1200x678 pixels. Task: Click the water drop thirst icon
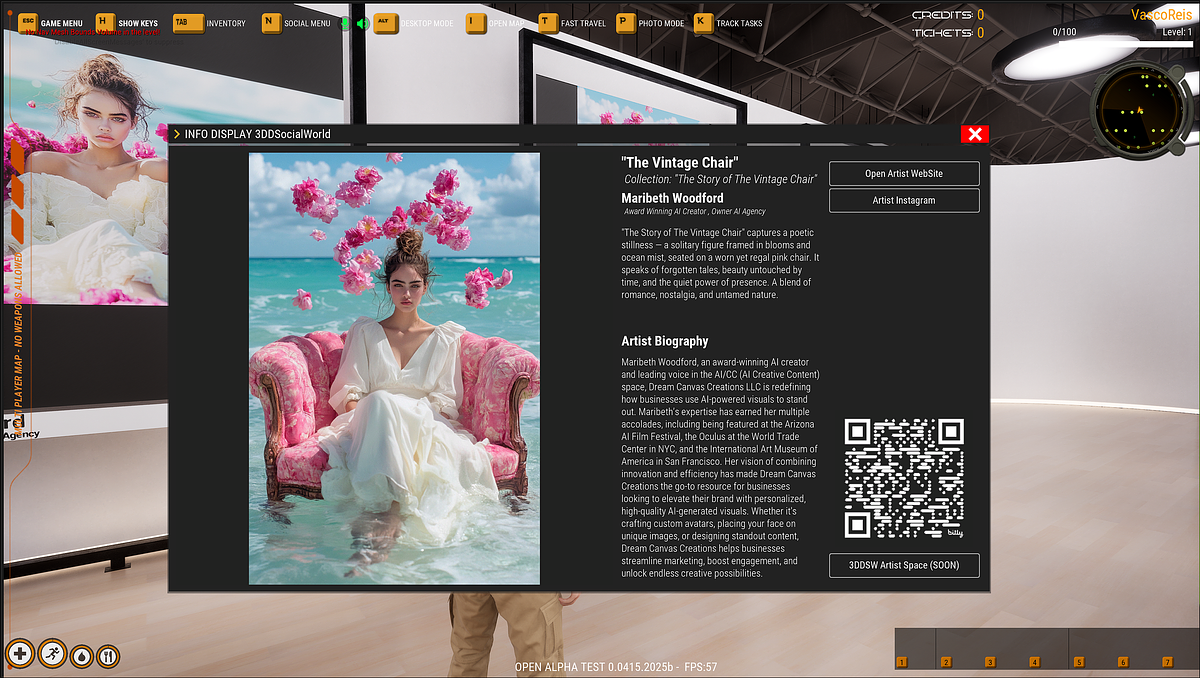(81, 656)
